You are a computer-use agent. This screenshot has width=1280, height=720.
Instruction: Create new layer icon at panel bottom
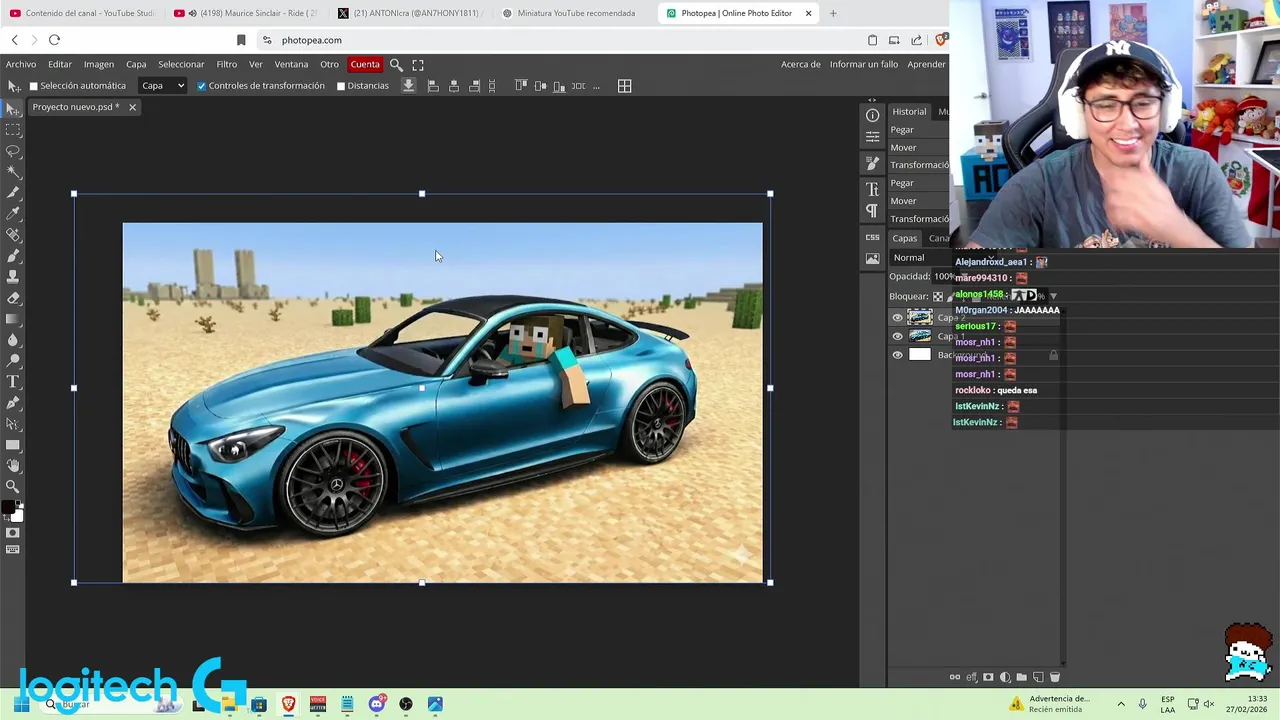(1038, 677)
